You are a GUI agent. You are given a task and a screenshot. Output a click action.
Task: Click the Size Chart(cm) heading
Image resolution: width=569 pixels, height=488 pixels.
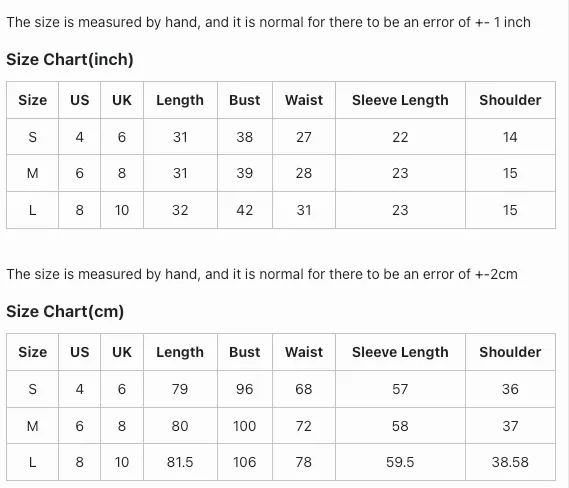pyautogui.click(x=65, y=311)
